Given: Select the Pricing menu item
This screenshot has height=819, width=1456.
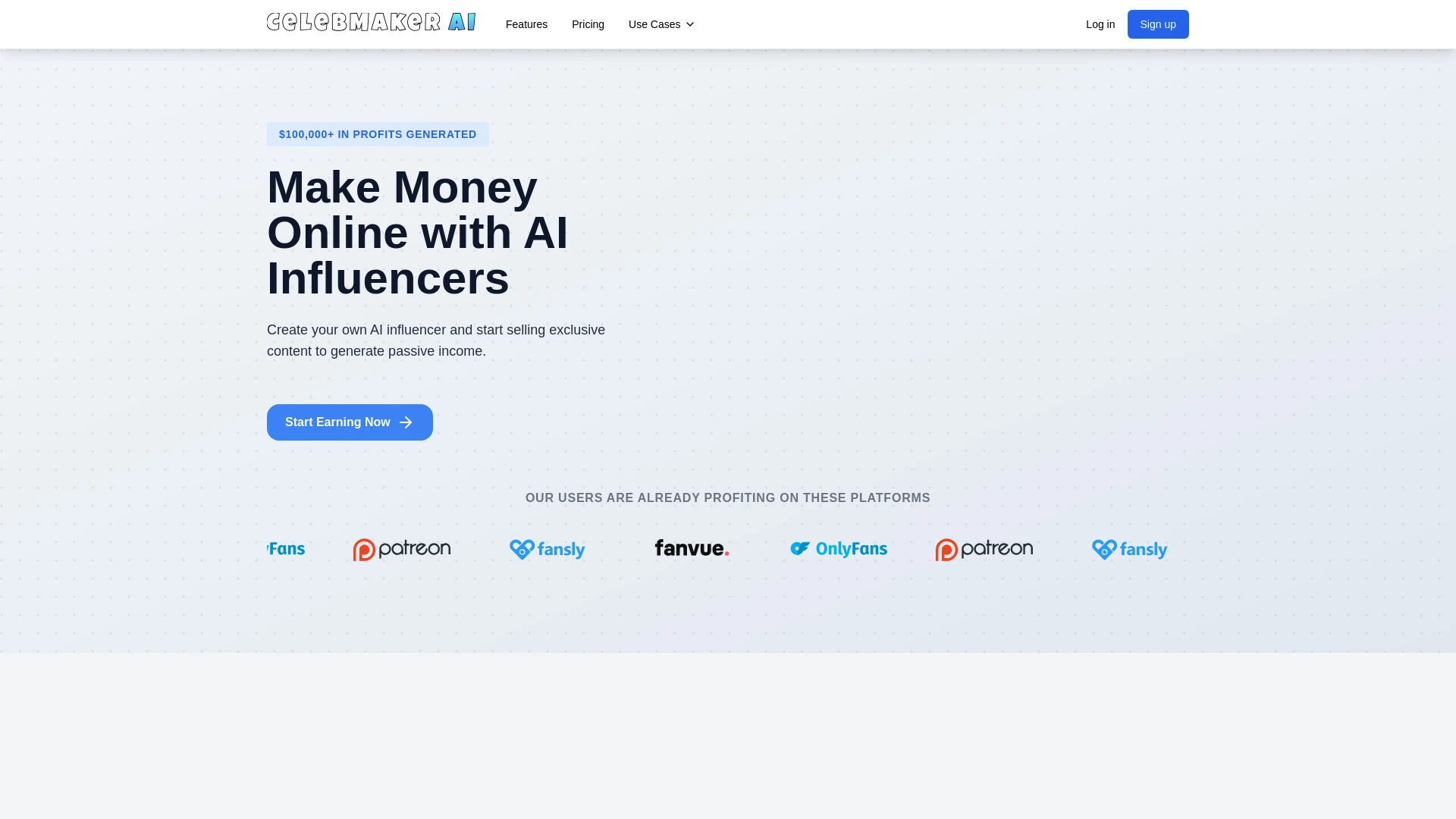Looking at the screenshot, I should click(588, 24).
